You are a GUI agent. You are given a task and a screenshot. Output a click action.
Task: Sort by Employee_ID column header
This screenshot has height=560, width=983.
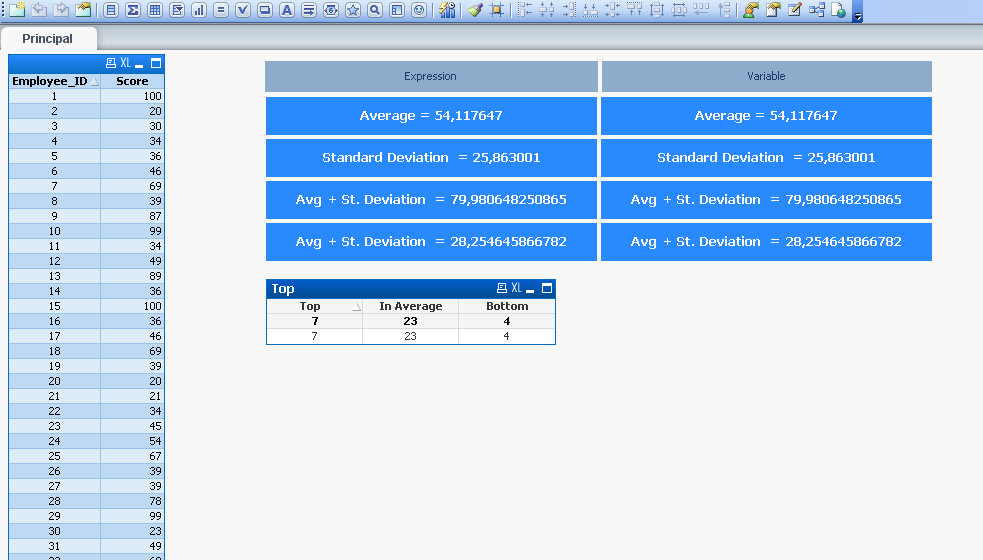coord(55,81)
